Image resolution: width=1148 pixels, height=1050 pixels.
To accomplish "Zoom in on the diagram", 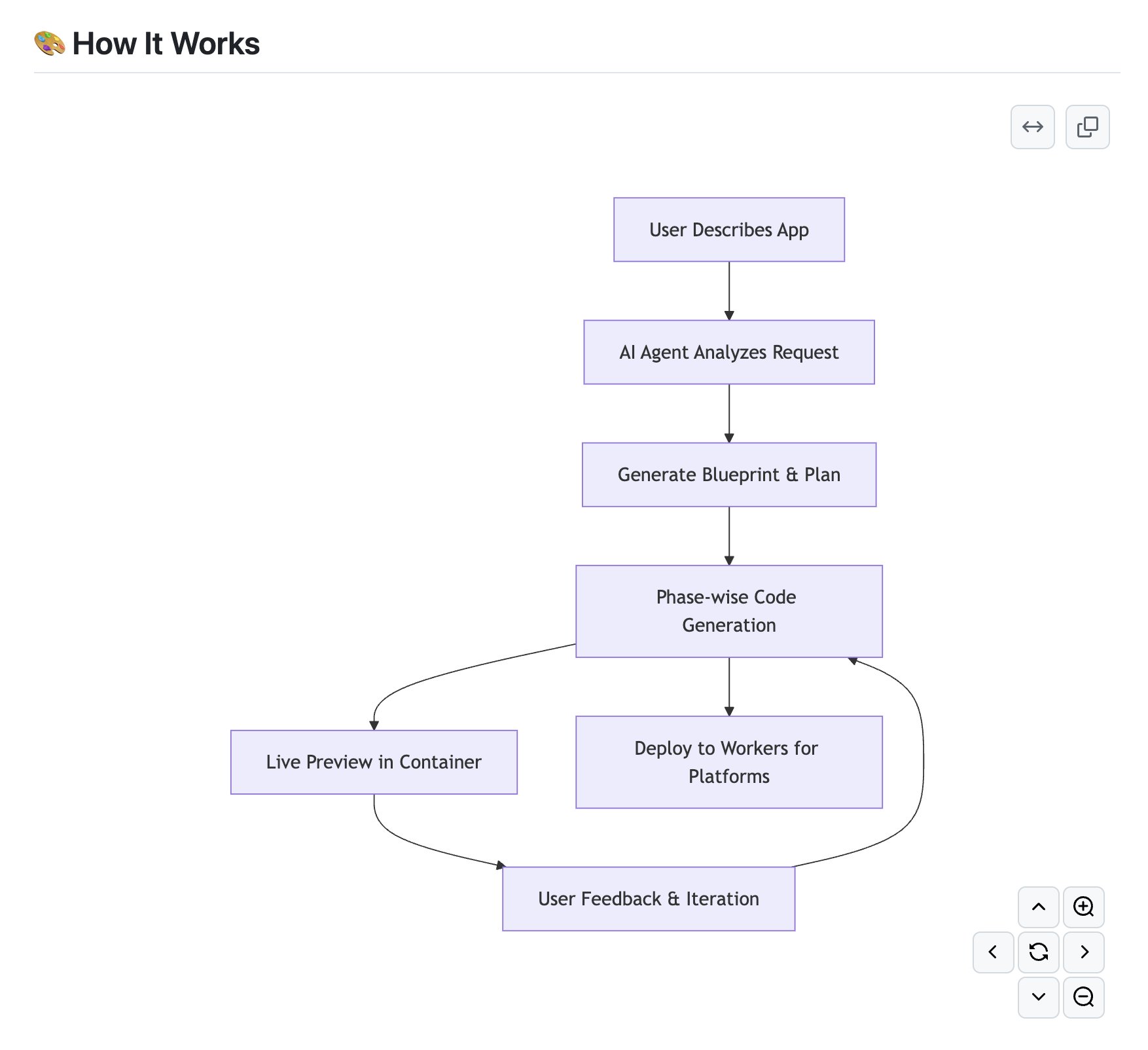I will click(1083, 907).
